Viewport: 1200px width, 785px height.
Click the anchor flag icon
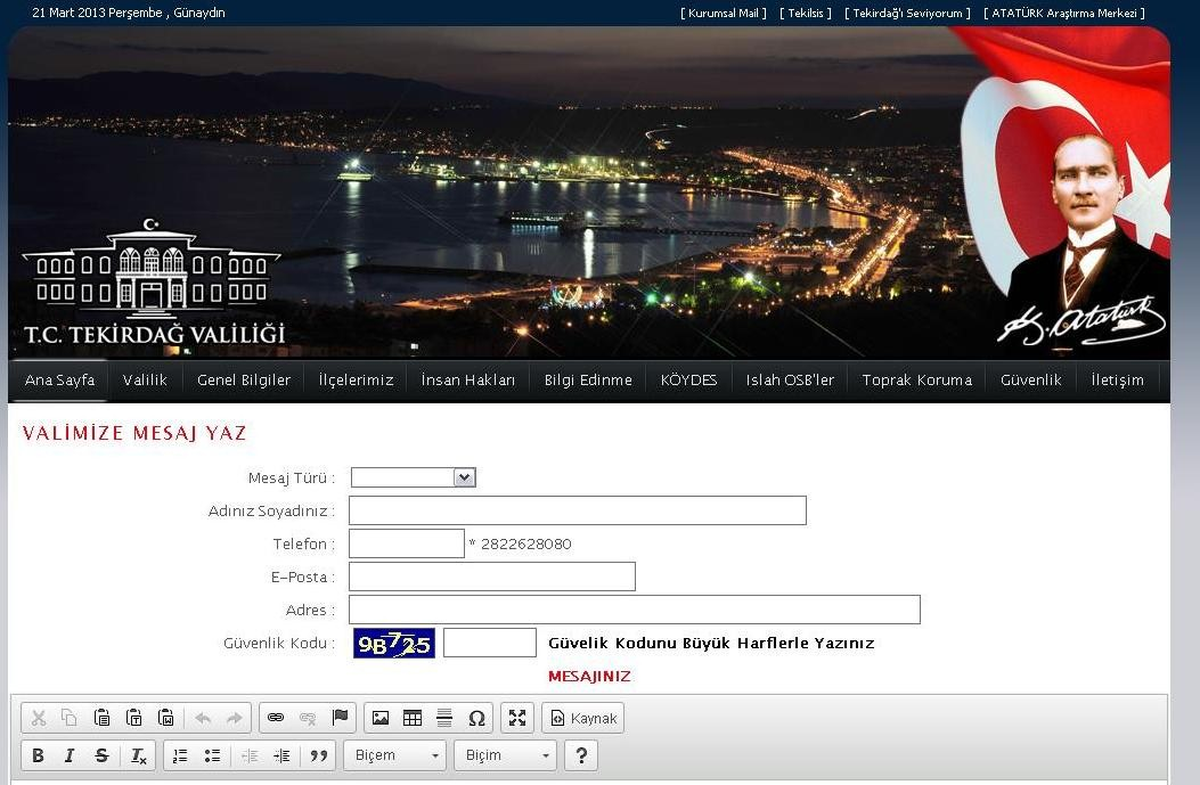pyautogui.click(x=340, y=718)
